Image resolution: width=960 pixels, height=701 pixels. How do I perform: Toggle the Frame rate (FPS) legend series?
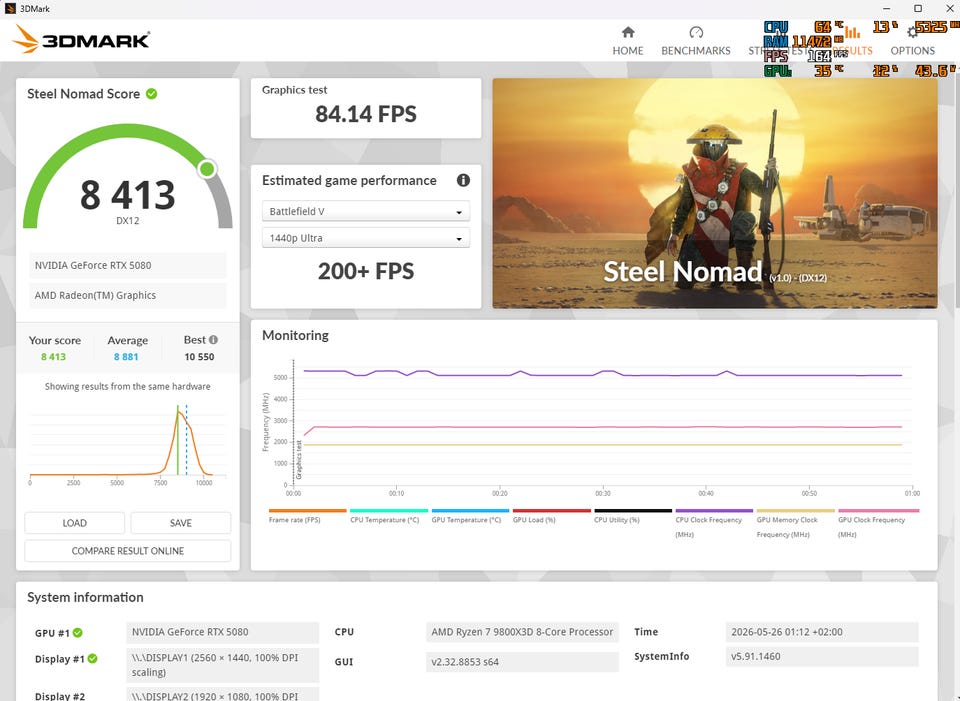tap(294, 520)
